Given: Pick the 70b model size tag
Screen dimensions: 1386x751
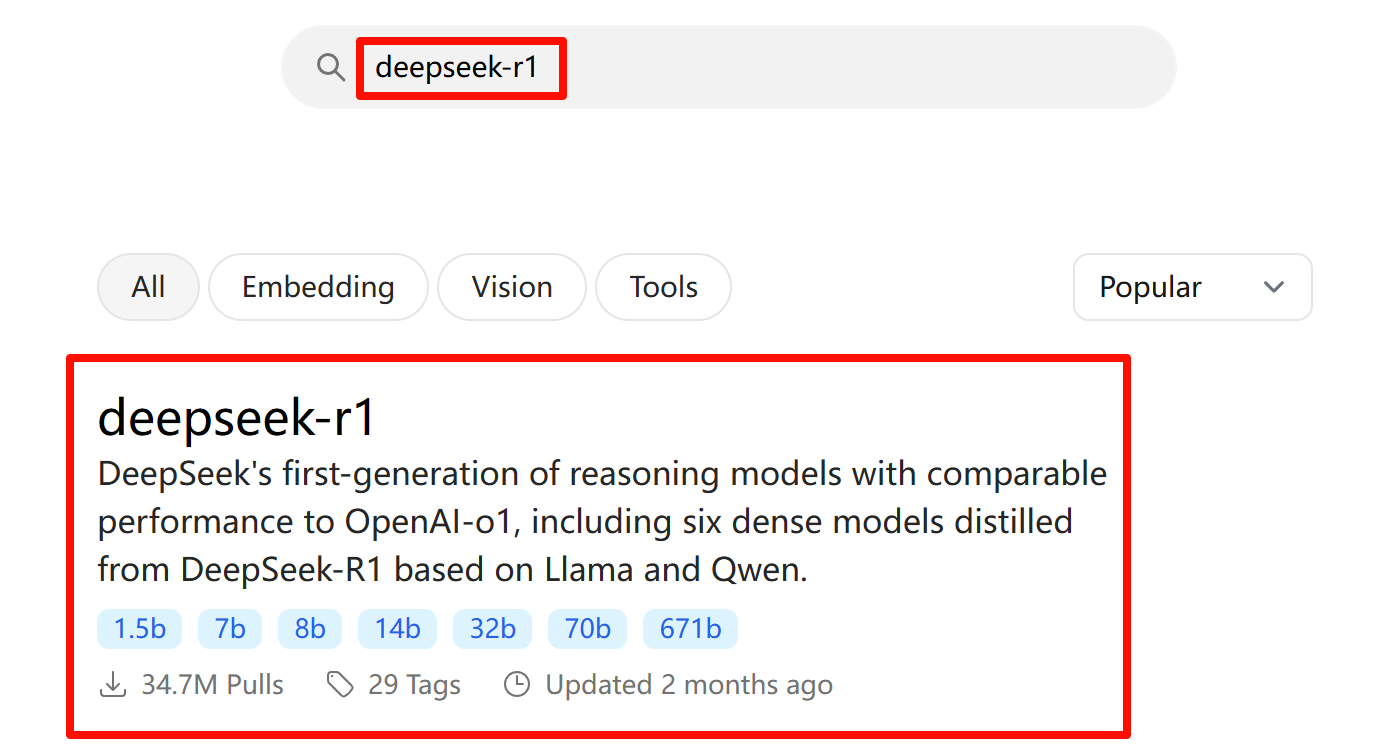Looking at the screenshot, I should (587, 629).
